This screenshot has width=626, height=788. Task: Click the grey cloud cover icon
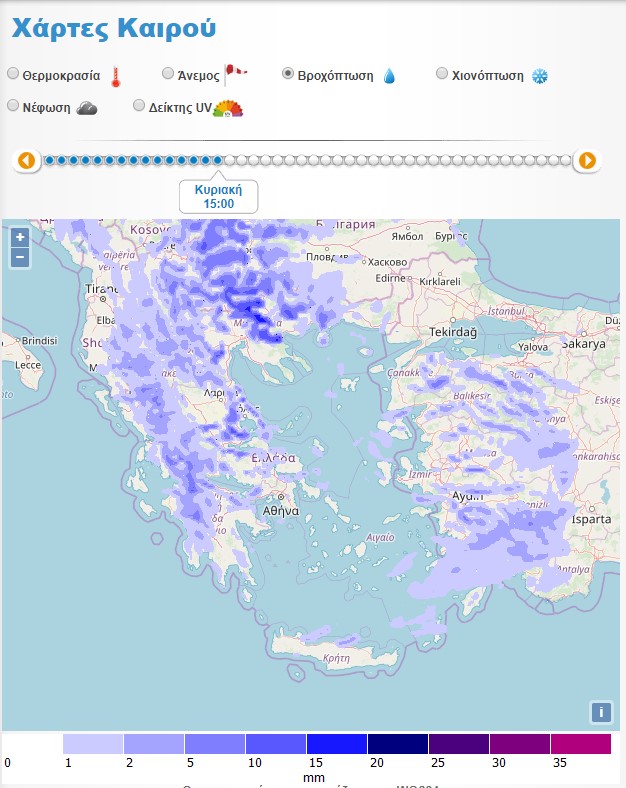pyautogui.click(x=87, y=107)
